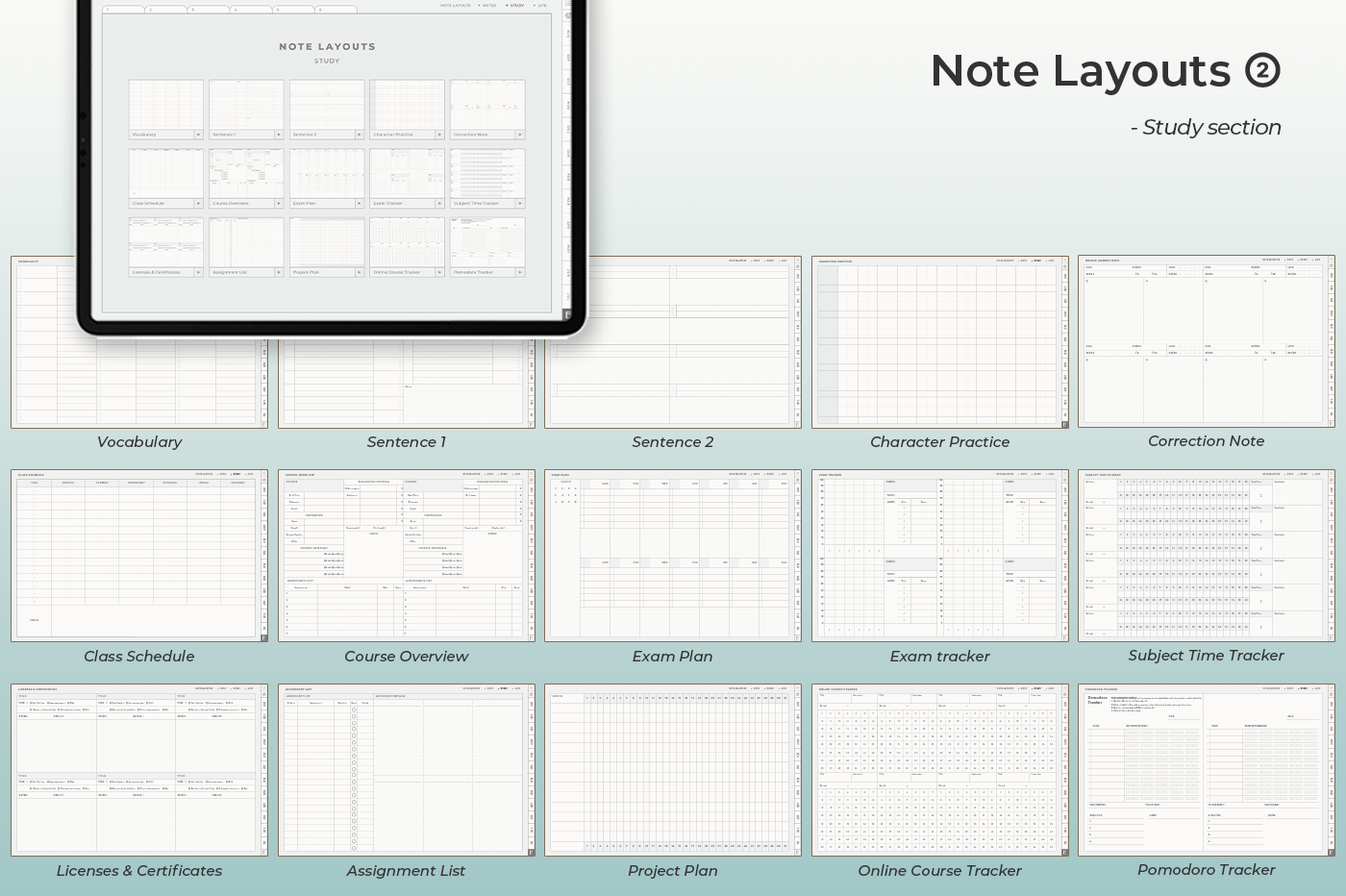Open the Life link in tablet header
The height and width of the screenshot is (896, 1346).
point(542,6)
